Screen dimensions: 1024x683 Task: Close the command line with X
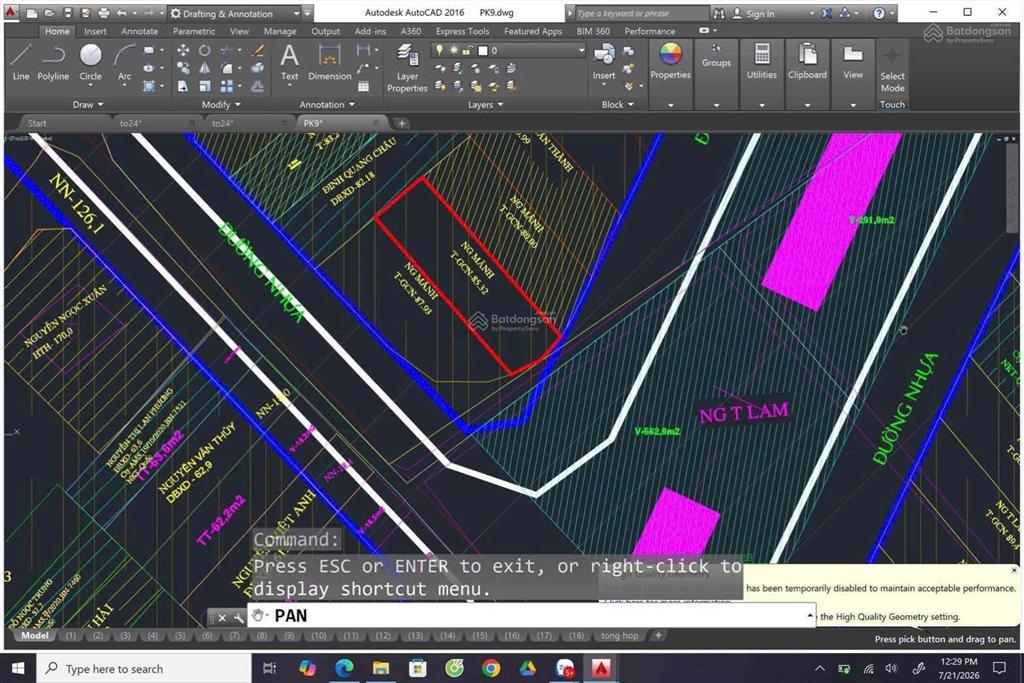tap(221, 616)
